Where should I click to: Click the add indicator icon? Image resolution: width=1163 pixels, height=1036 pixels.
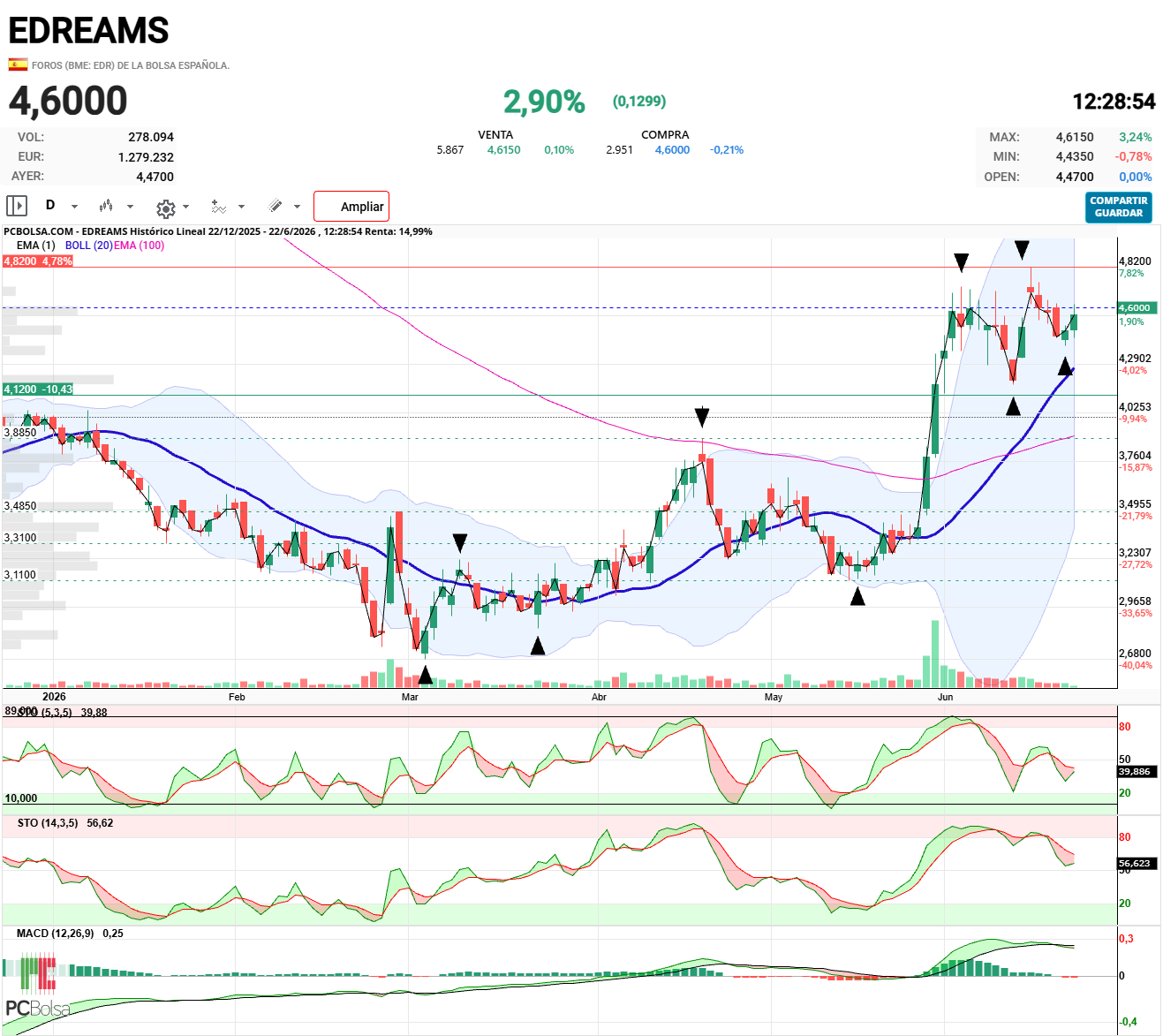pyautogui.click(x=218, y=206)
